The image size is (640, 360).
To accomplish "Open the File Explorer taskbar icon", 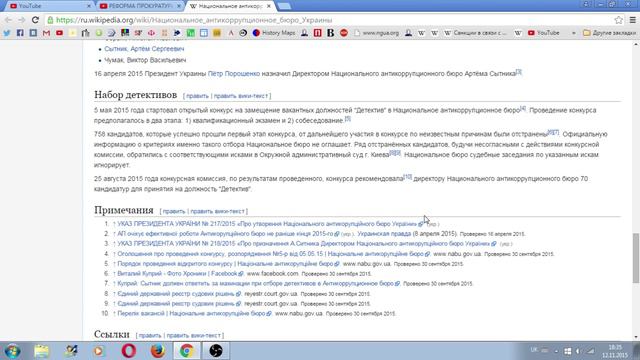I will tap(41, 351).
